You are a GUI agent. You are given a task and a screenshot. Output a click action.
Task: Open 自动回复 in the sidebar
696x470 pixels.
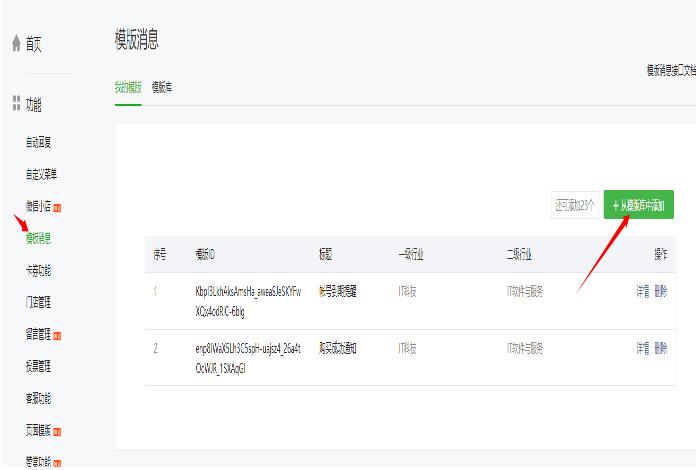coord(38,143)
